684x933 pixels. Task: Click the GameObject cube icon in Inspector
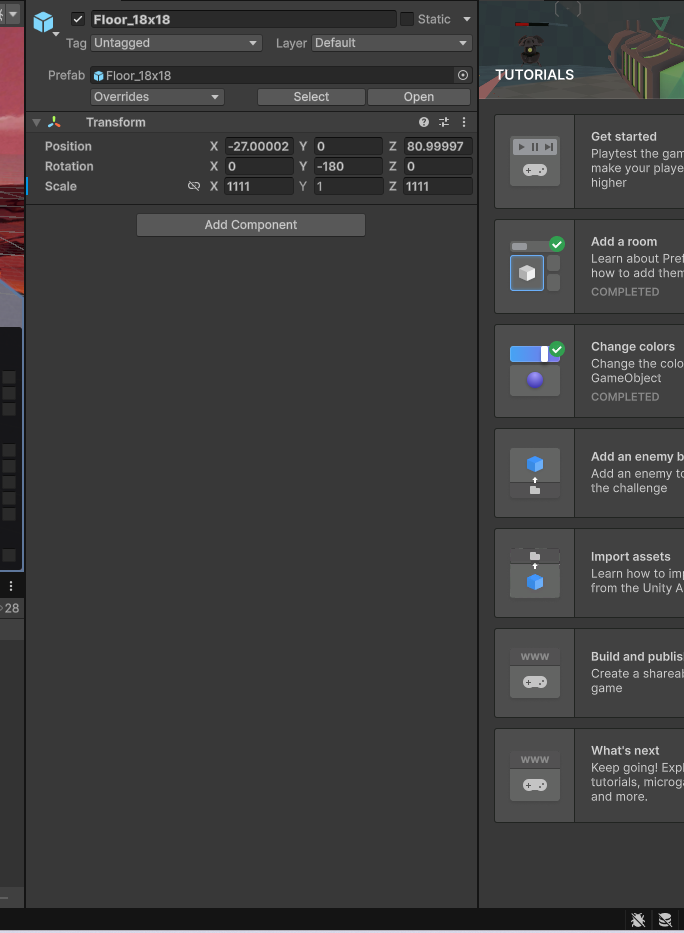point(43,22)
